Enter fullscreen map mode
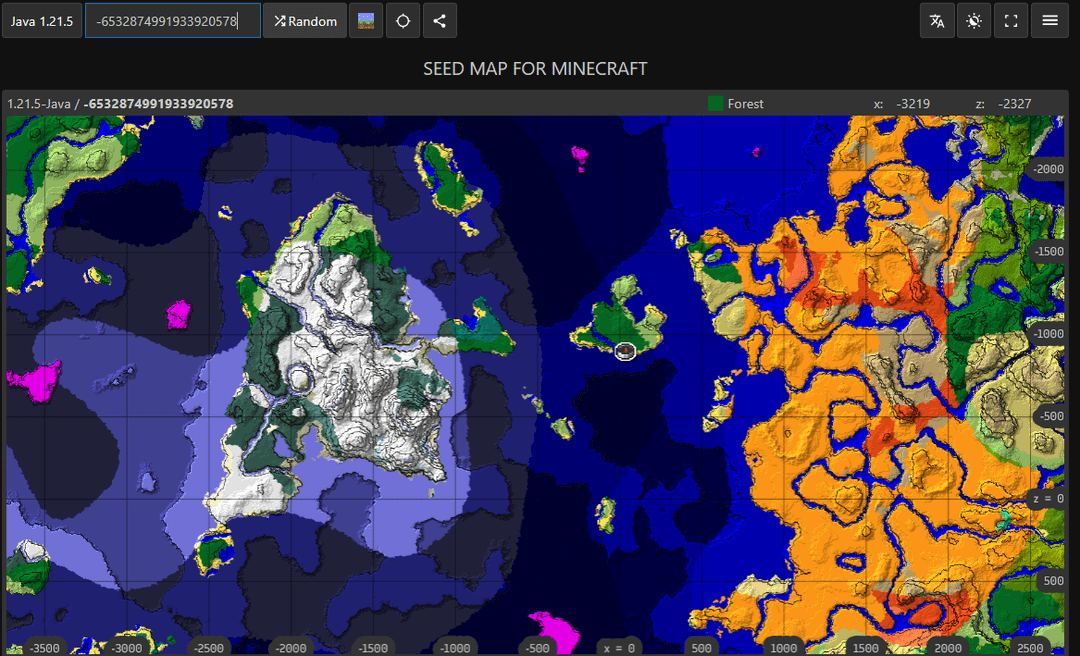Image resolution: width=1080 pixels, height=656 pixels. coord(1011,21)
